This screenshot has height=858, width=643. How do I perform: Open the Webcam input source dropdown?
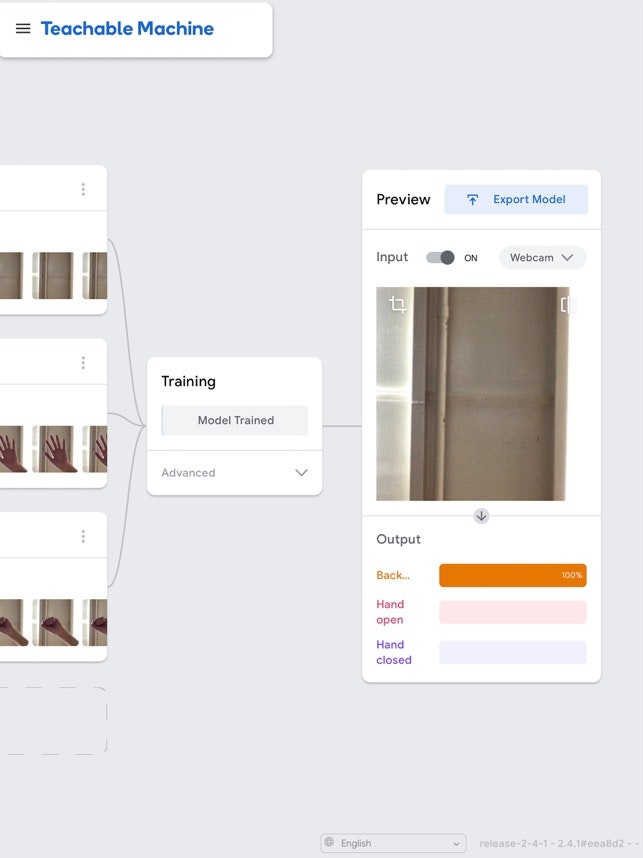tap(542, 258)
